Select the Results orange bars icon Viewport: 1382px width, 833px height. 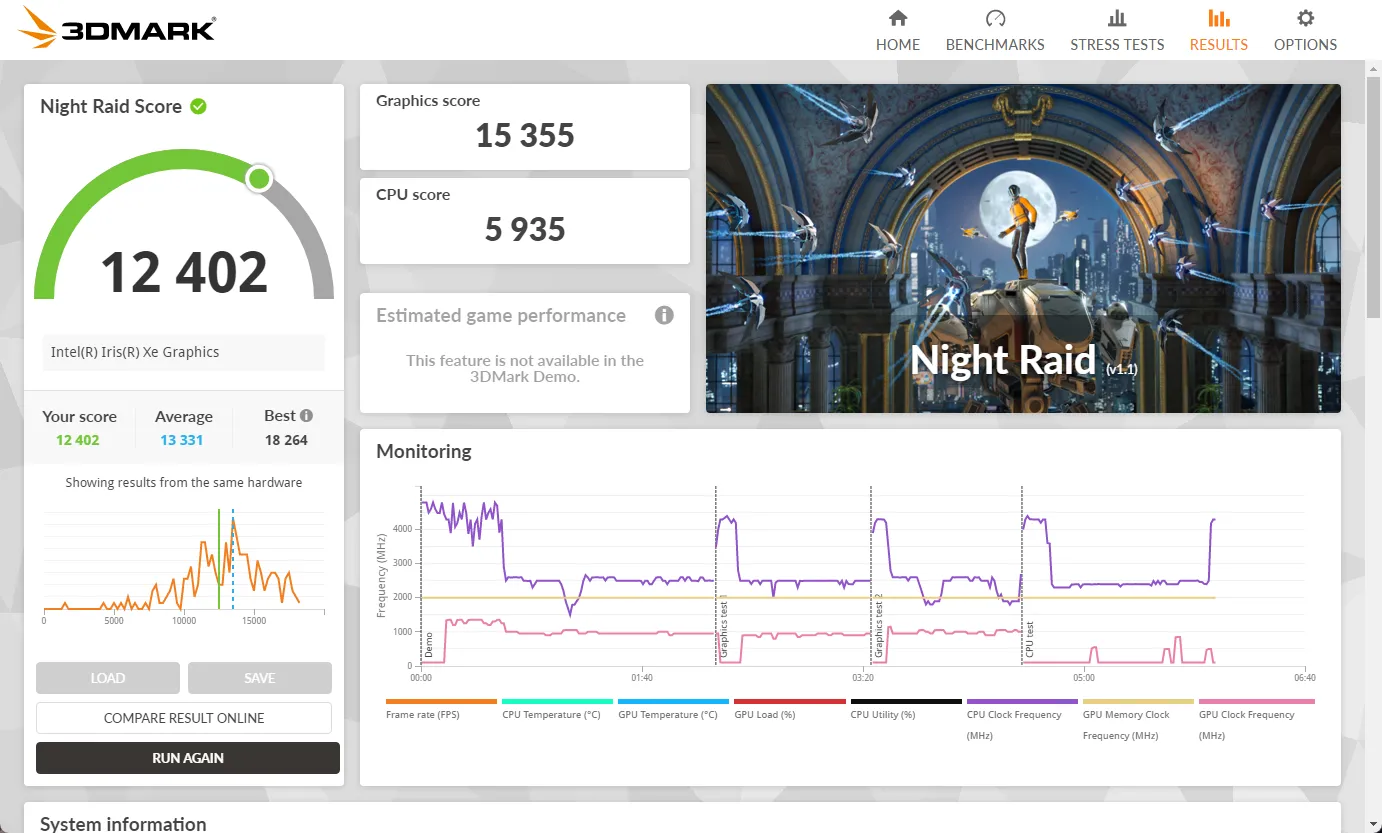[1218, 17]
